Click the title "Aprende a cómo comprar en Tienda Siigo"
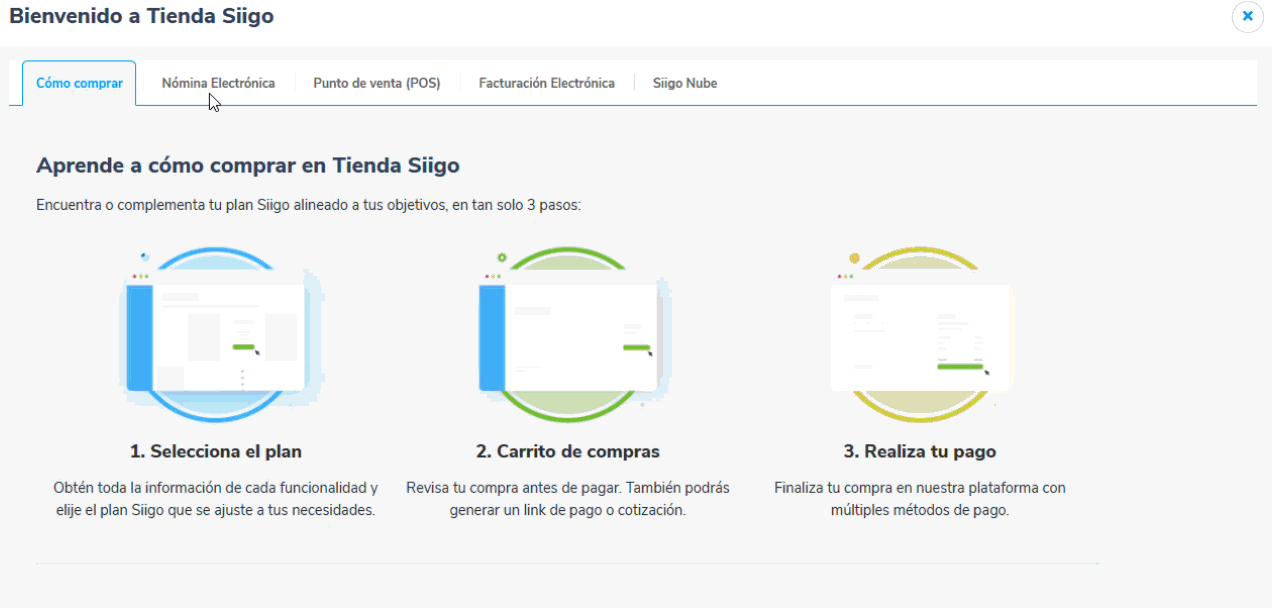This screenshot has height=608, width=1272. (248, 165)
